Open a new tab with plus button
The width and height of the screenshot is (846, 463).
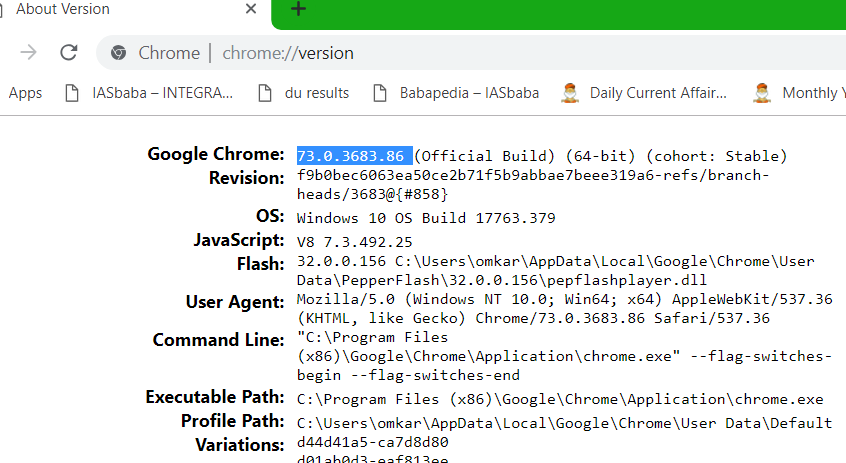tap(298, 9)
